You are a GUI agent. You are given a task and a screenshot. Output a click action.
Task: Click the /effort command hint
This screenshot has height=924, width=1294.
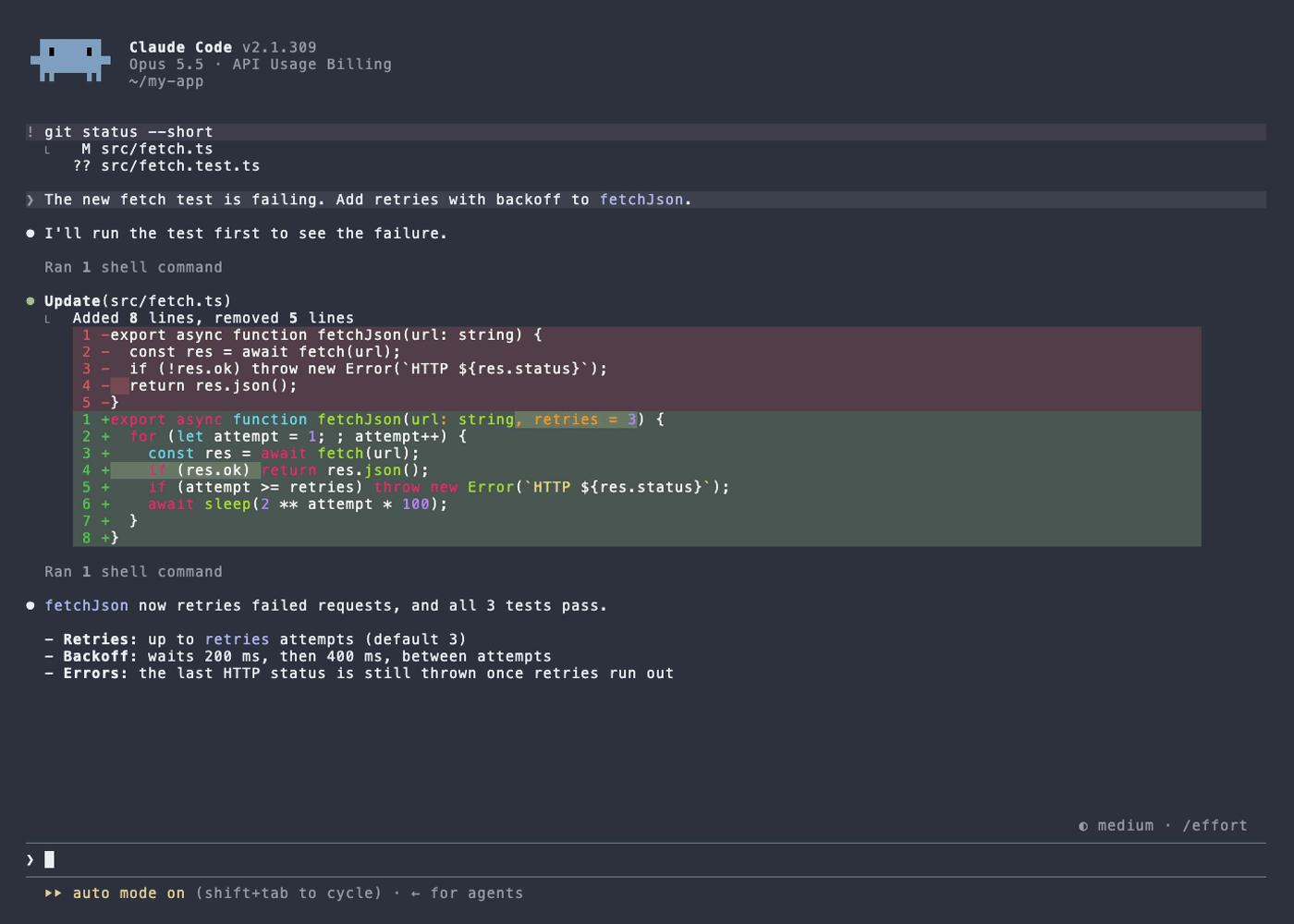tap(1215, 826)
